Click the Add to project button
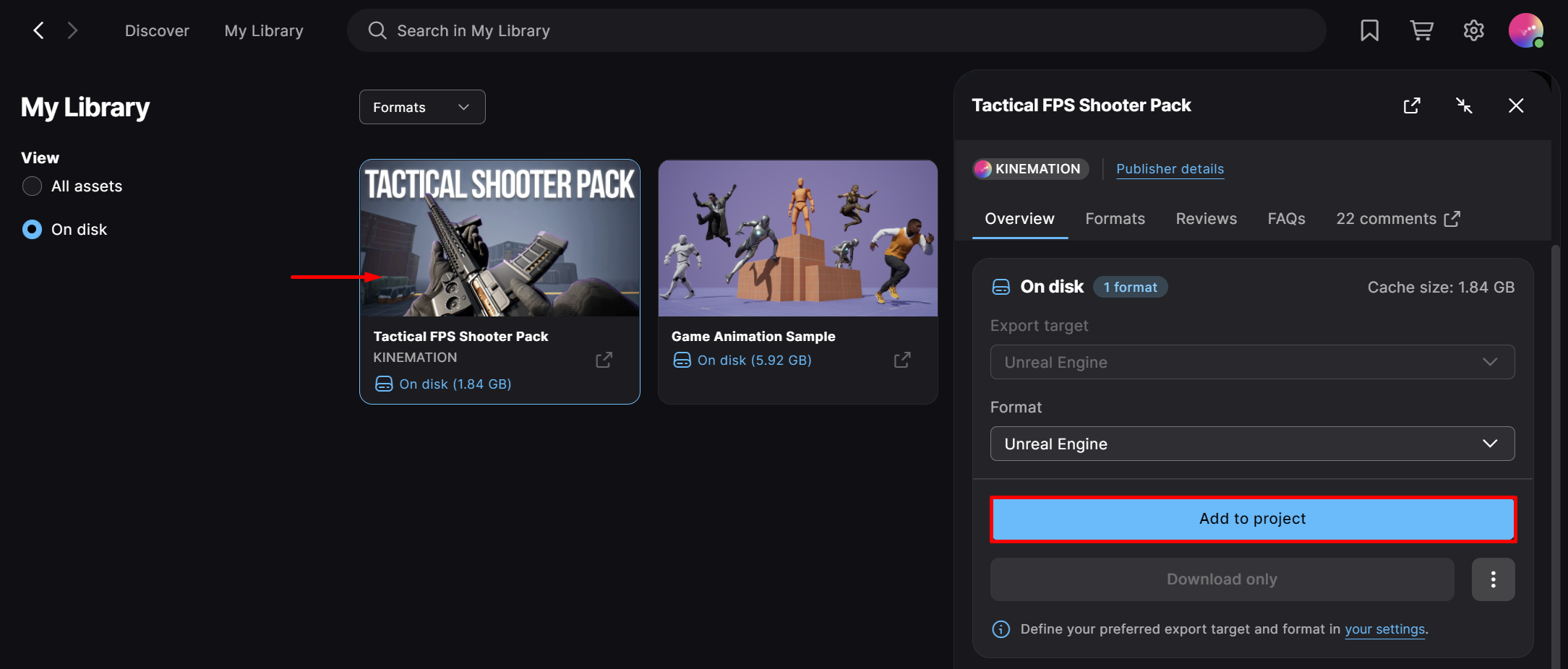The image size is (1568, 669). [1253, 519]
